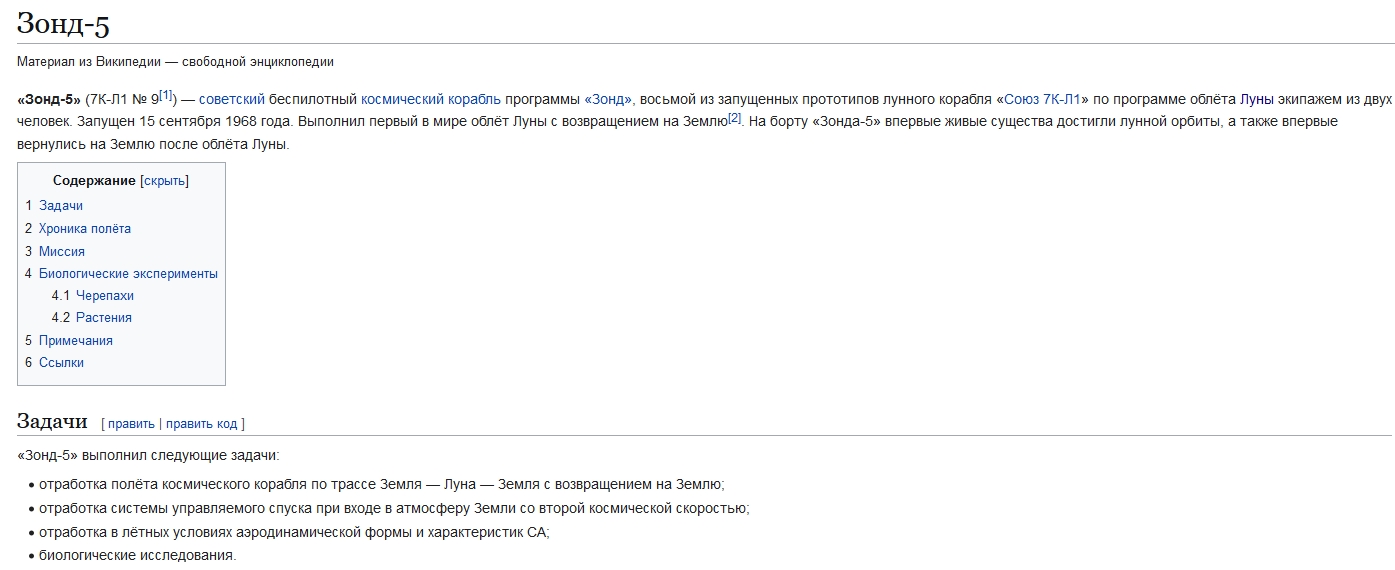Open the «Зонд» program link
Screen dimensions: 1395x570
608,99
